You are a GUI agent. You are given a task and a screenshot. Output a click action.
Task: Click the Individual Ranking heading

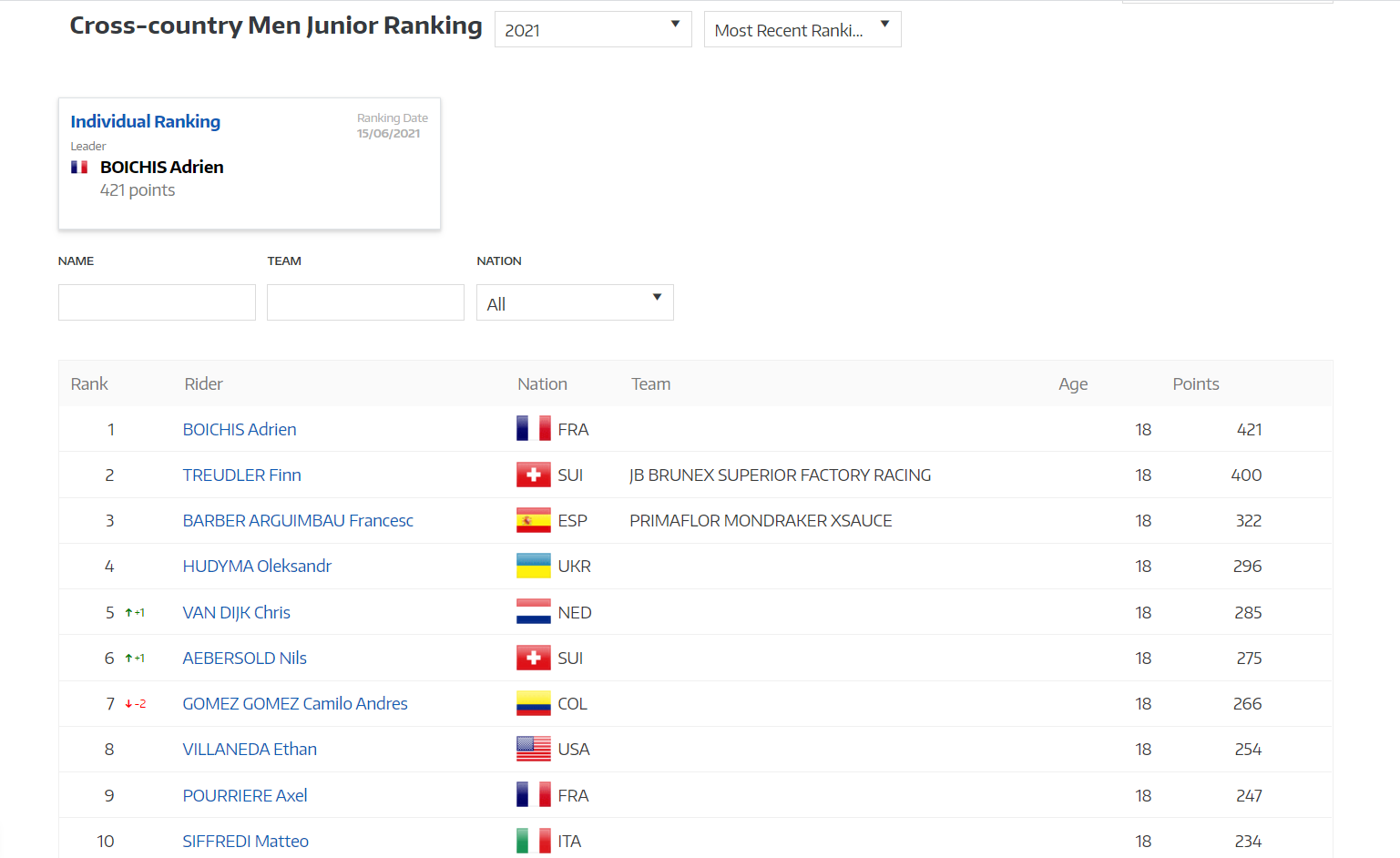click(145, 121)
